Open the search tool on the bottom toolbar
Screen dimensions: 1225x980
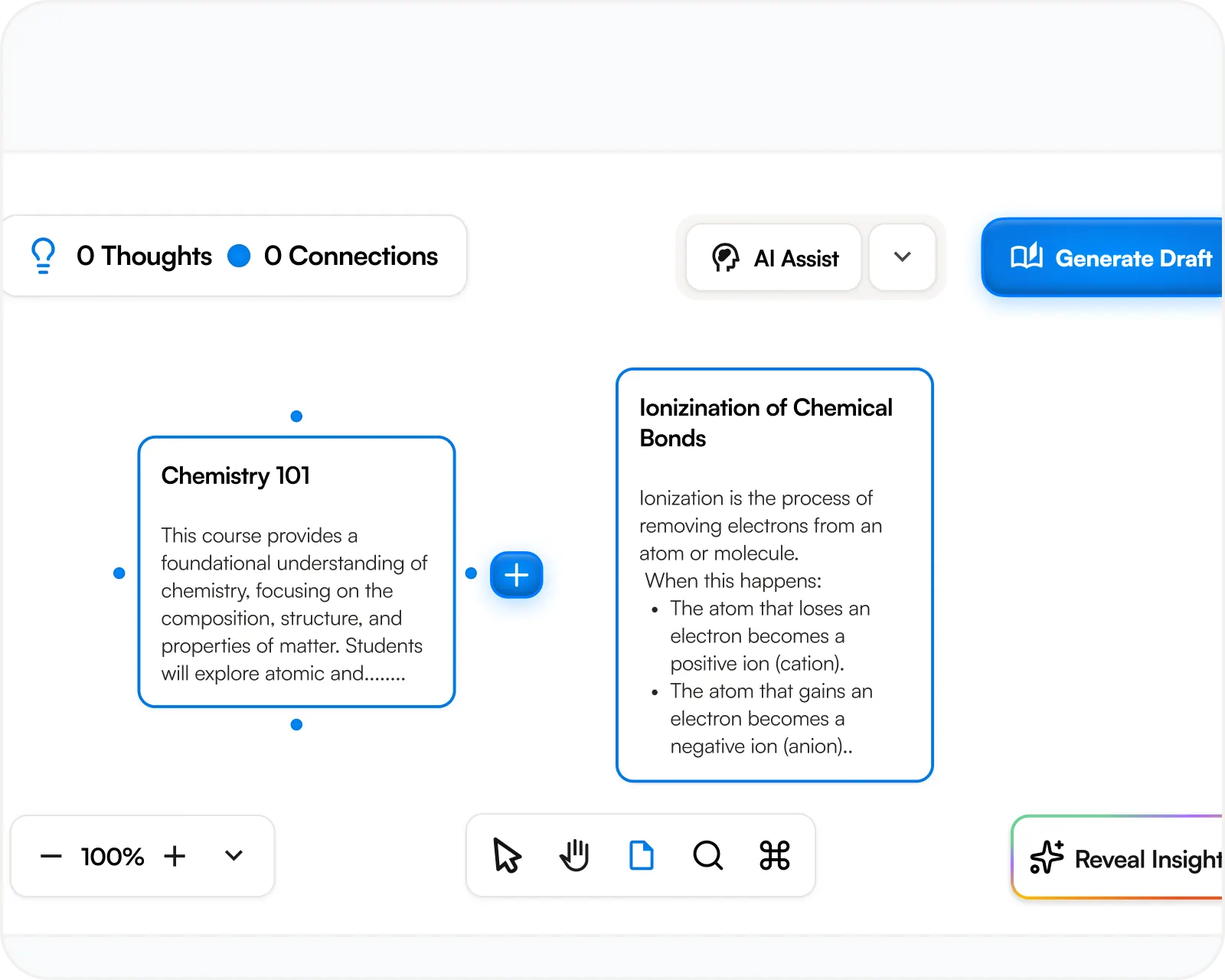pos(707,856)
